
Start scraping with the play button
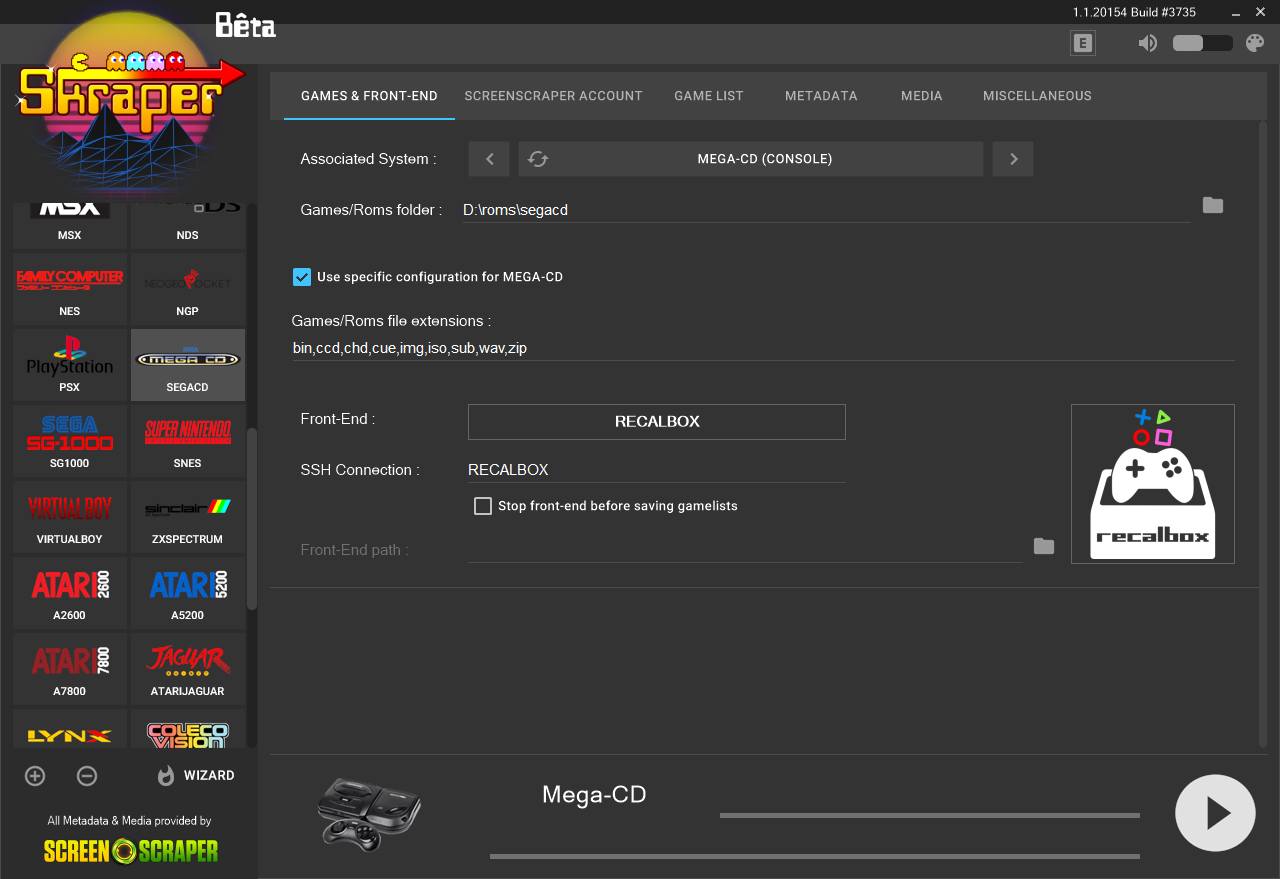1215,813
